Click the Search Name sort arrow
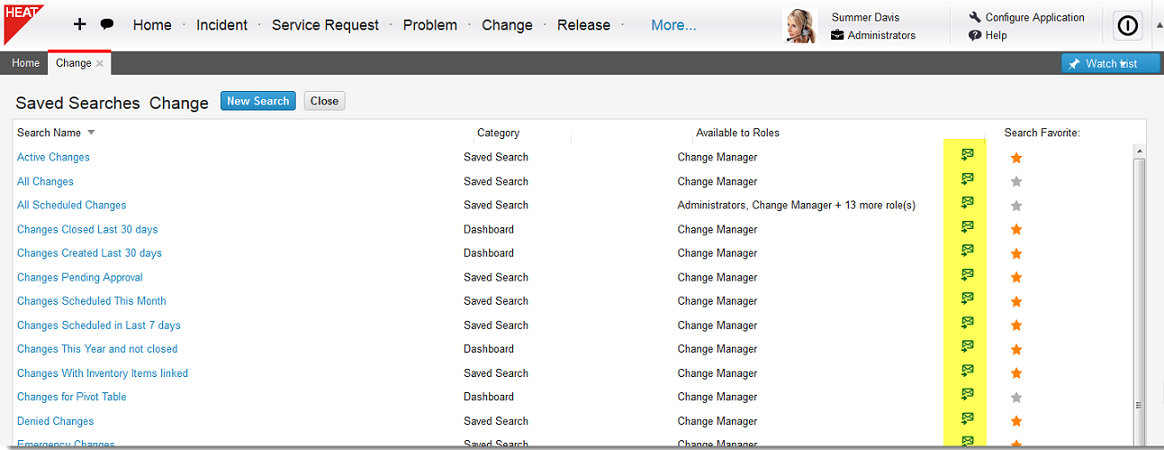 (x=91, y=133)
